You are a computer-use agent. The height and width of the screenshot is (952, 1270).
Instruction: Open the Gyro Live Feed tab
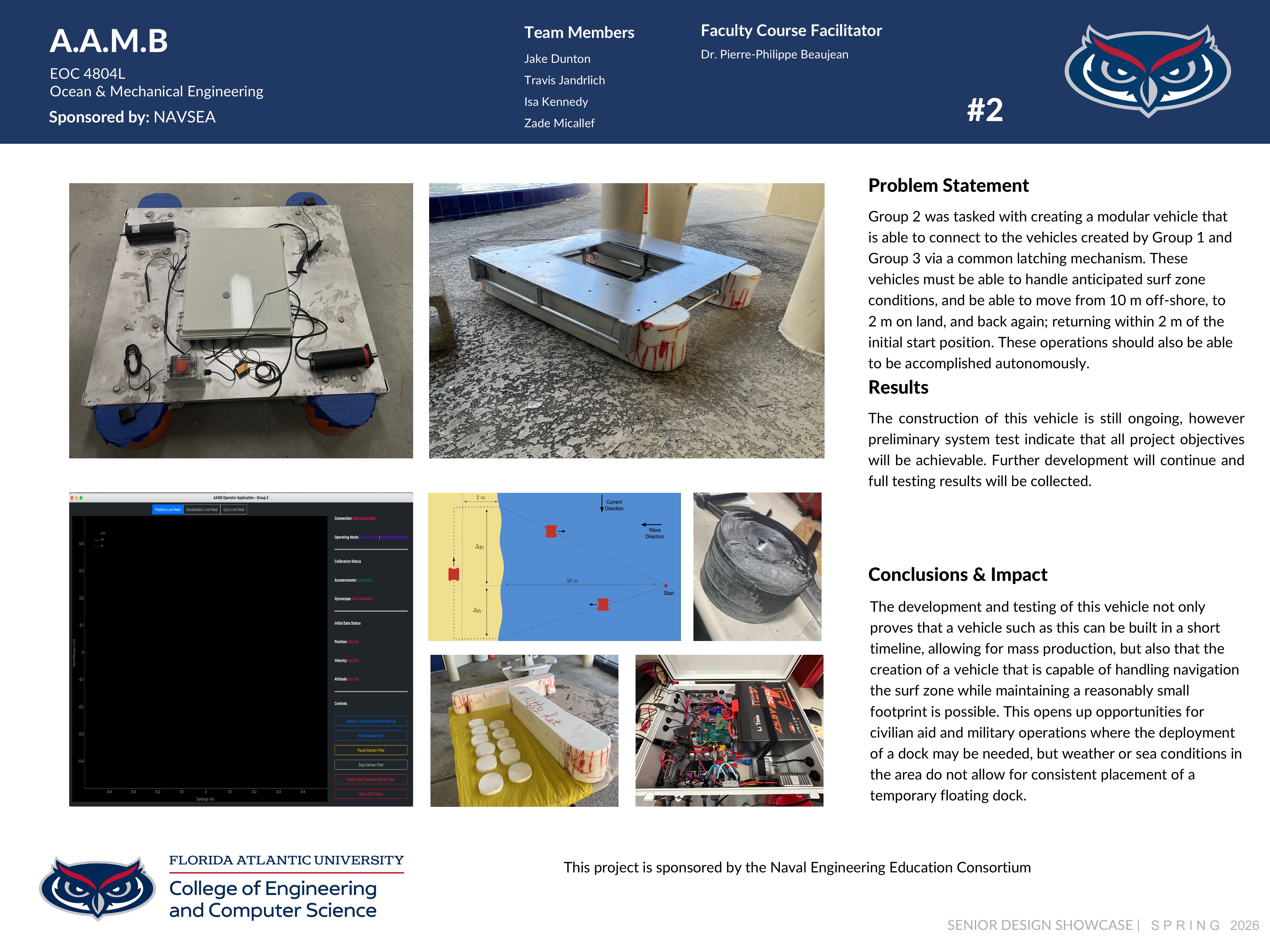coord(234,510)
